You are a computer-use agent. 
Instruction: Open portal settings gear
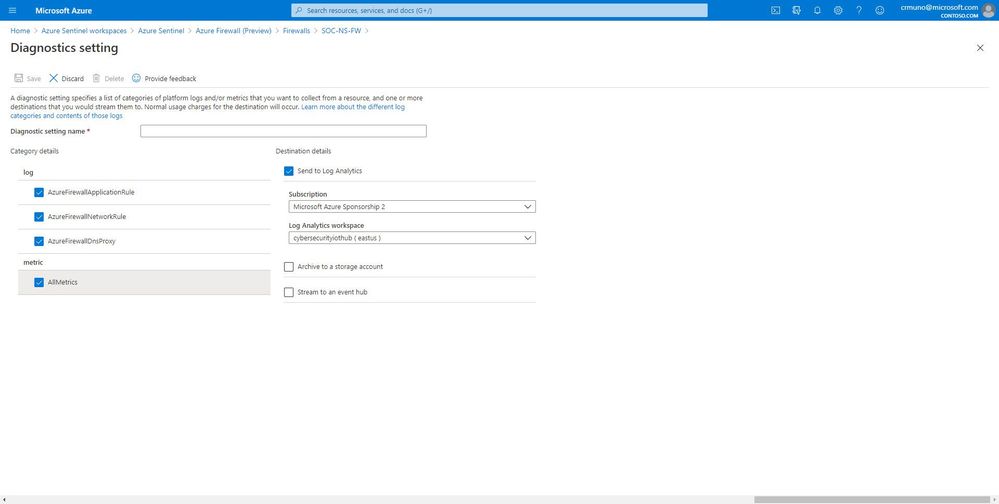[838, 10]
